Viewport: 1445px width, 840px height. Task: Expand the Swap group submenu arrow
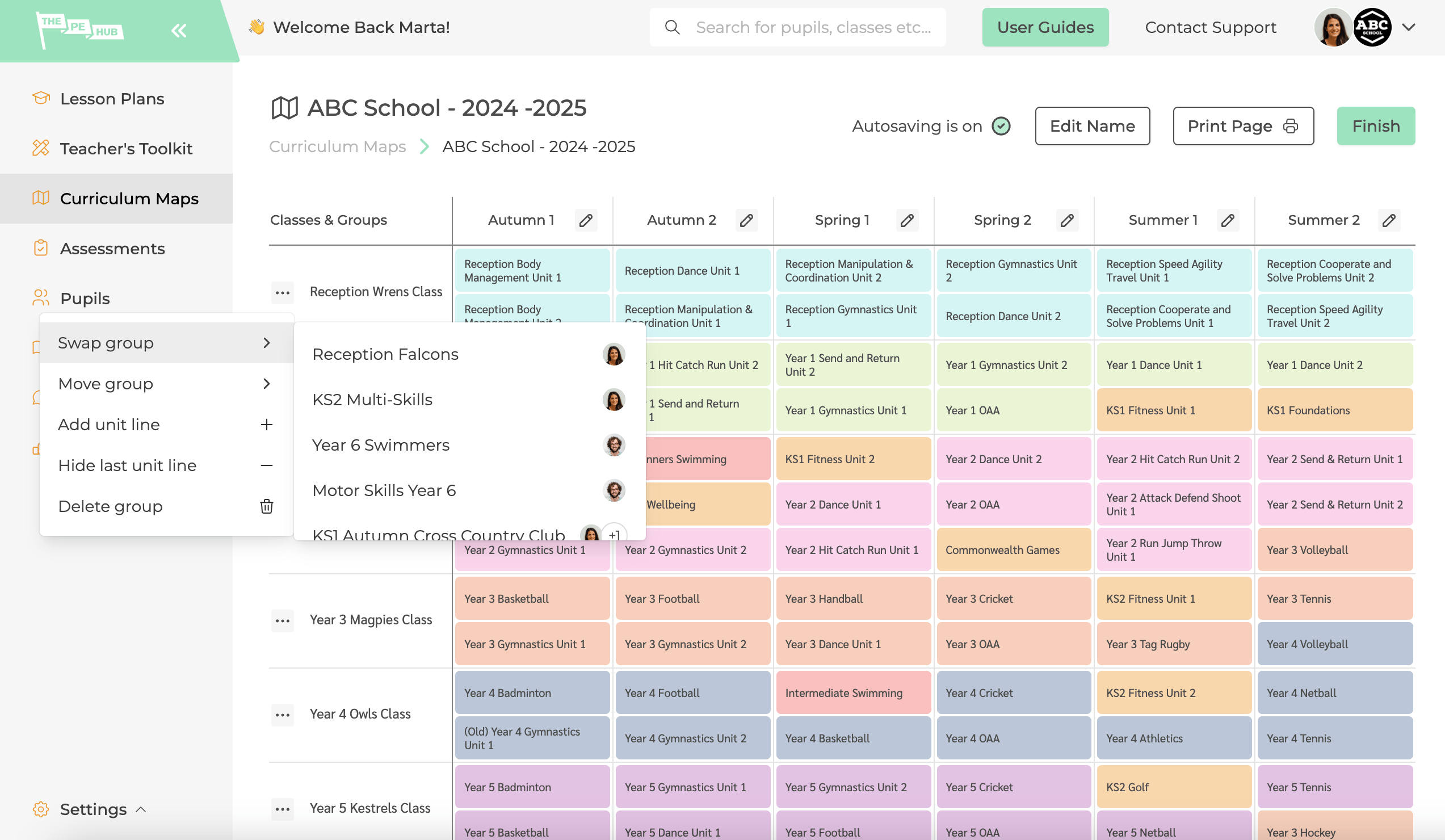pos(267,343)
